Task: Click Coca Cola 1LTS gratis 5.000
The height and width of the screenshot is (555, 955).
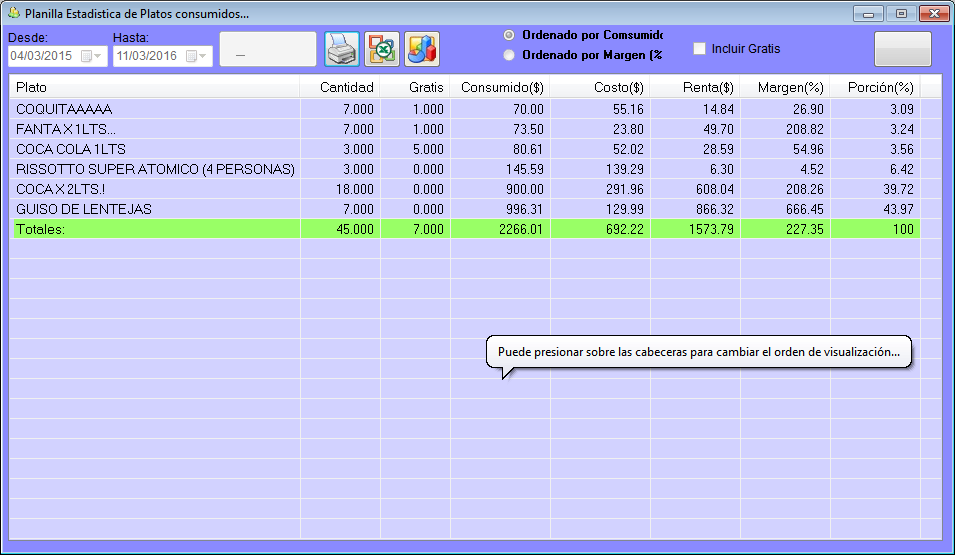Action: 428,149
